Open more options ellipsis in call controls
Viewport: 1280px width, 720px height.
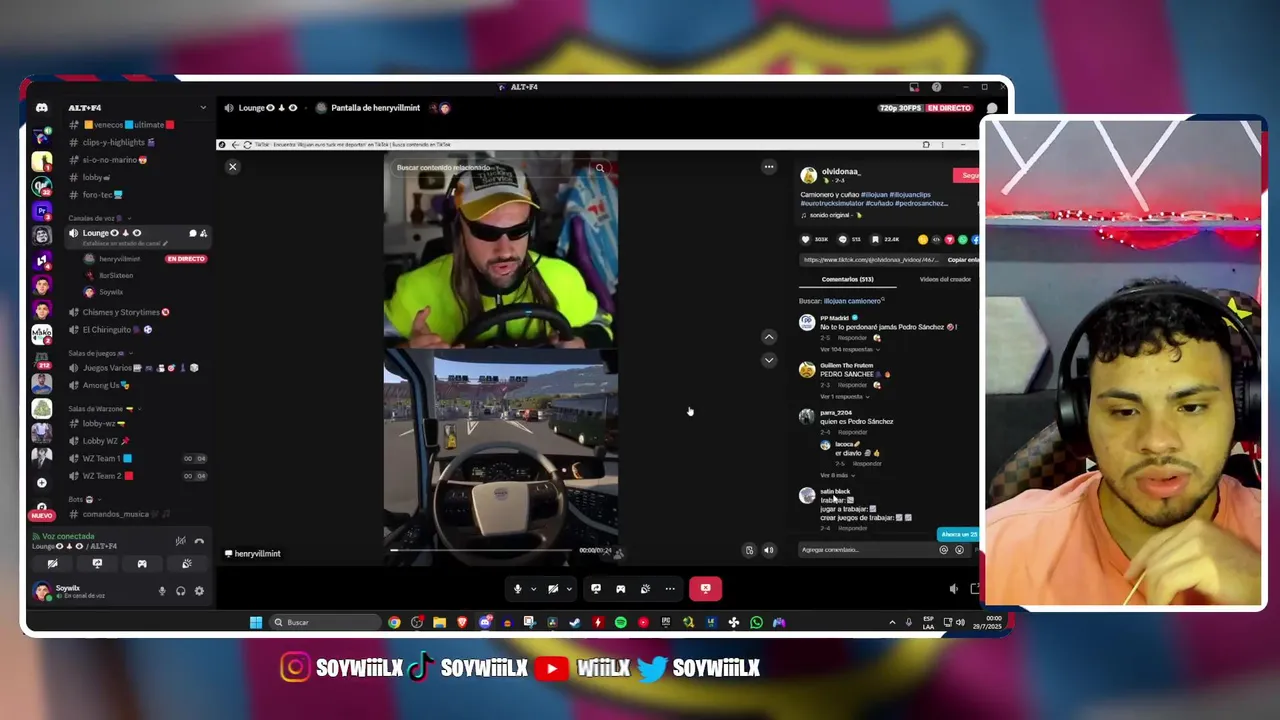click(670, 589)
